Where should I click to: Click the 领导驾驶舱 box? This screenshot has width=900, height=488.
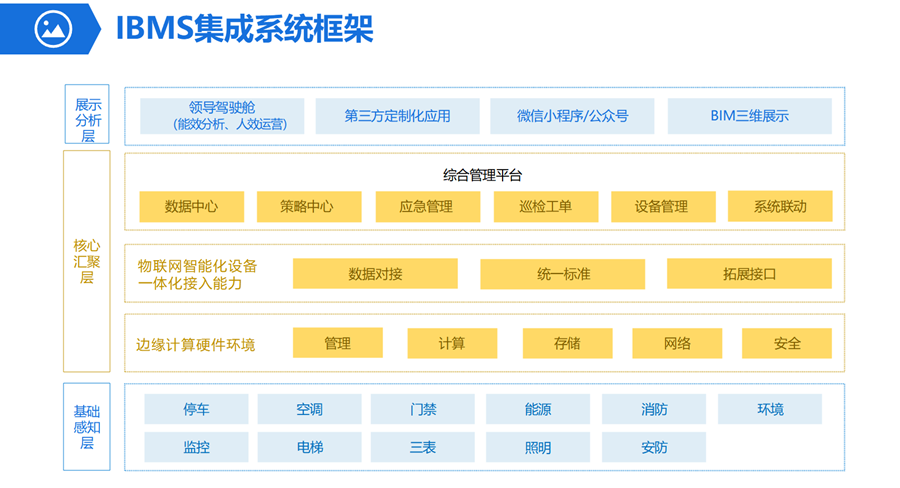point(222,116)
